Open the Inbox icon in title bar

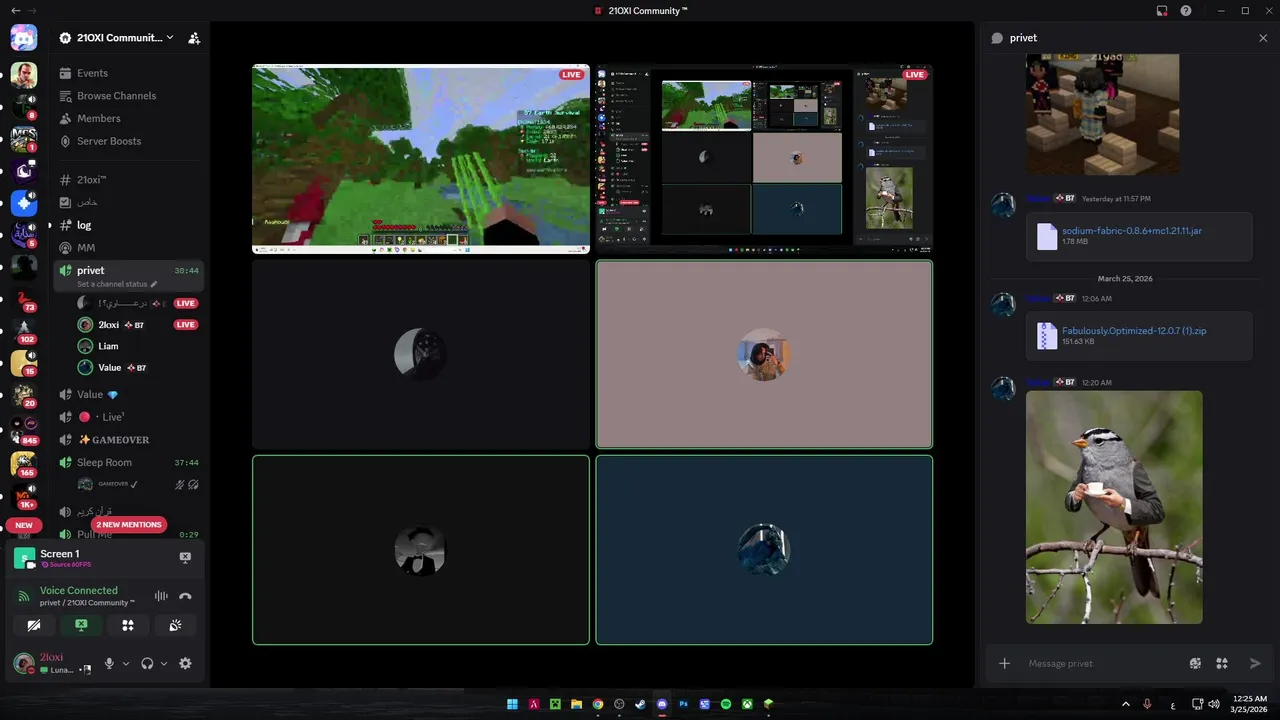click(1162, 11)
